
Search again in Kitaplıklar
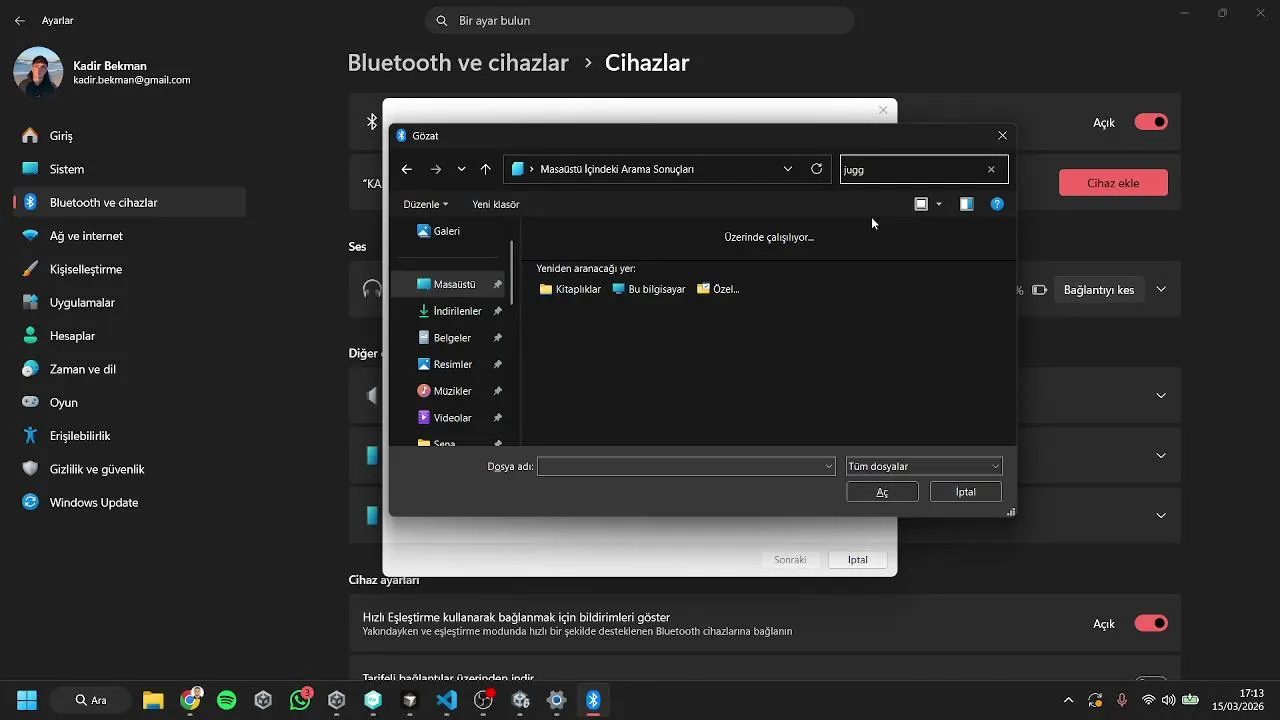click(x=570, y=289)
